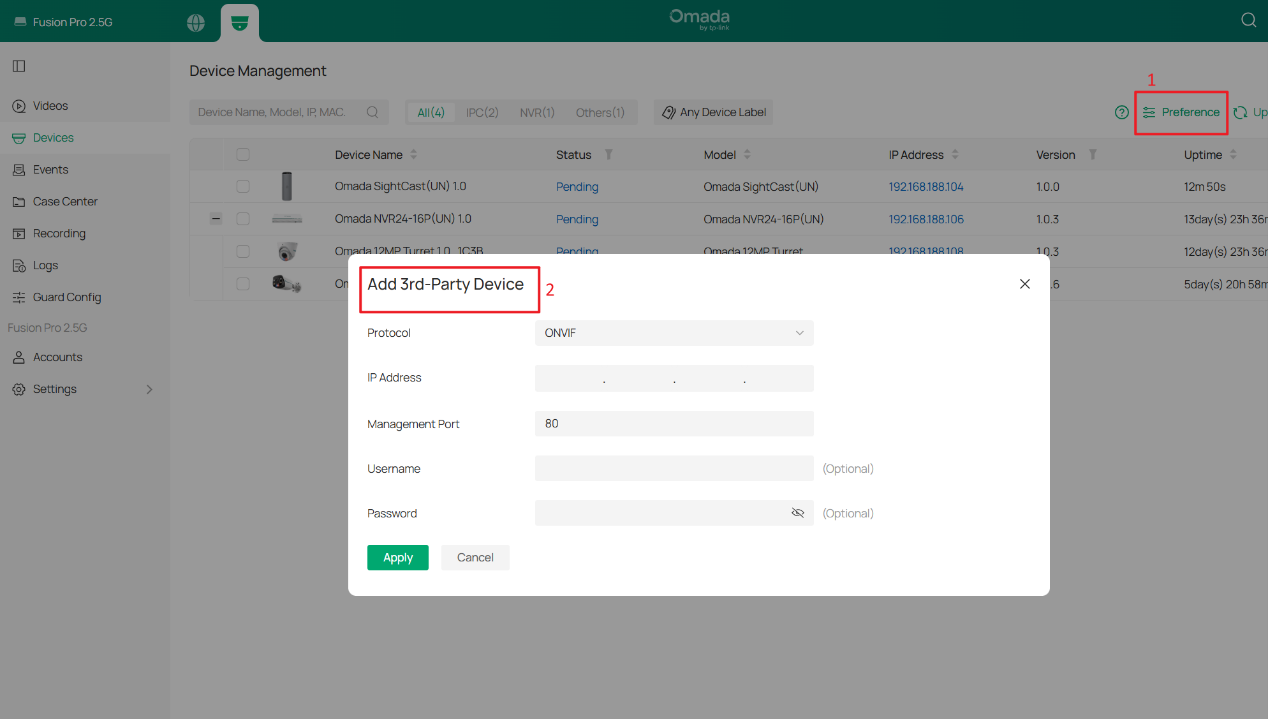1268x719 pixels.
Task: Sort by Uptime column arrows
Action: (x=1233, y=155)
